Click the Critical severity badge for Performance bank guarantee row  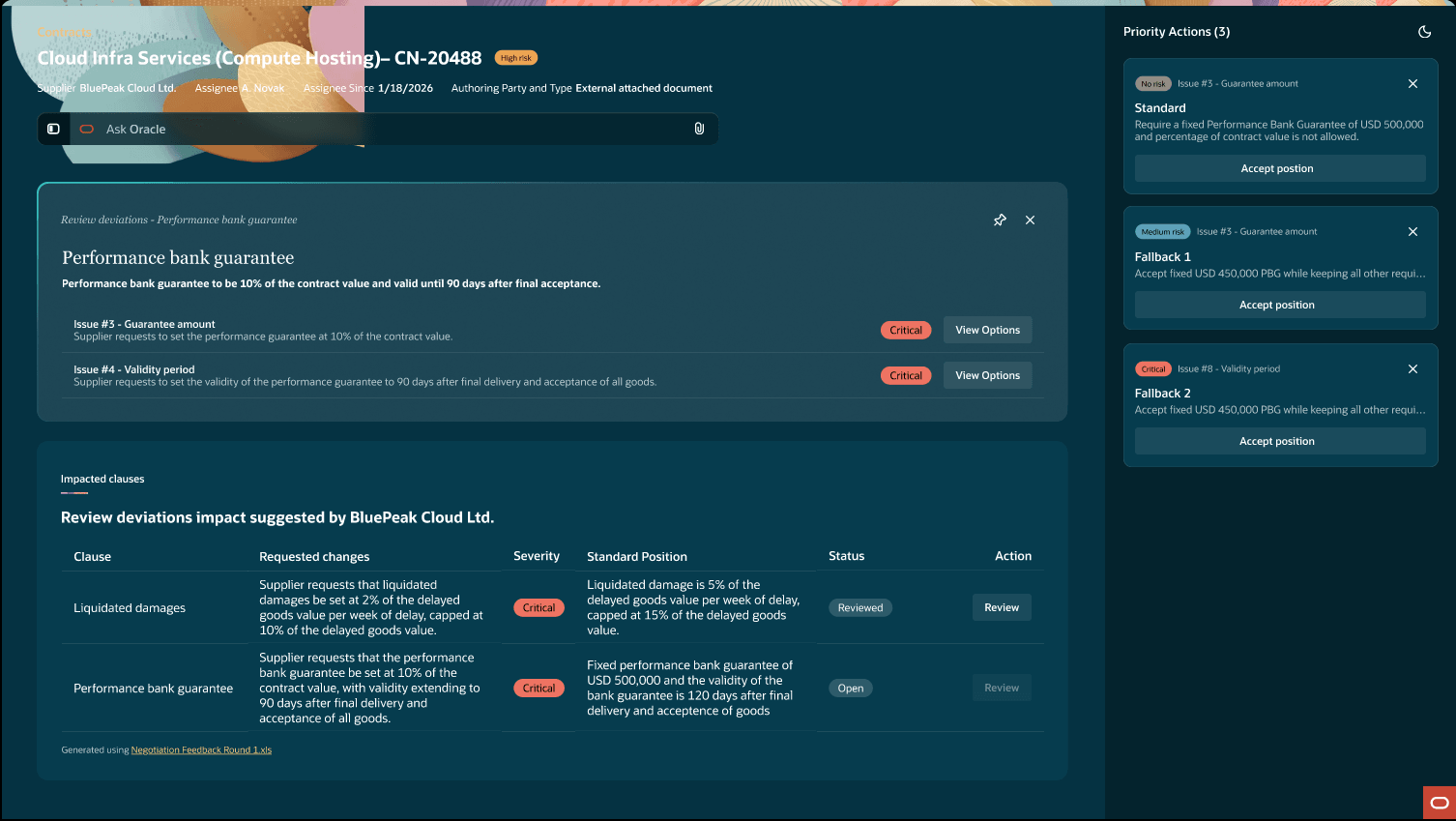coord(539,688)
